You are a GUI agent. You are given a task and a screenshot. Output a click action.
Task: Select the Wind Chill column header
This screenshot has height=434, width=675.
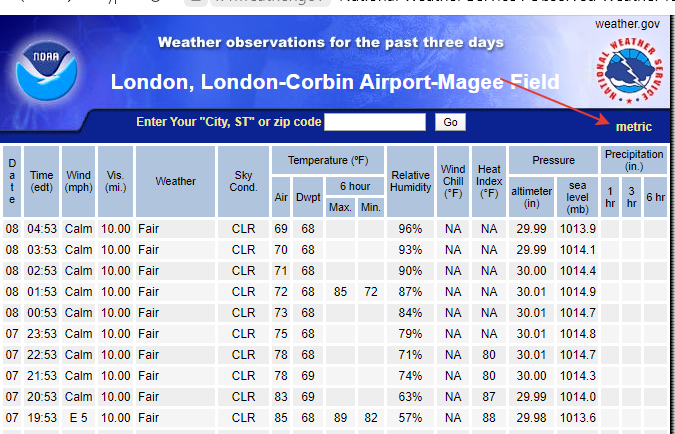tap(453, 181)
